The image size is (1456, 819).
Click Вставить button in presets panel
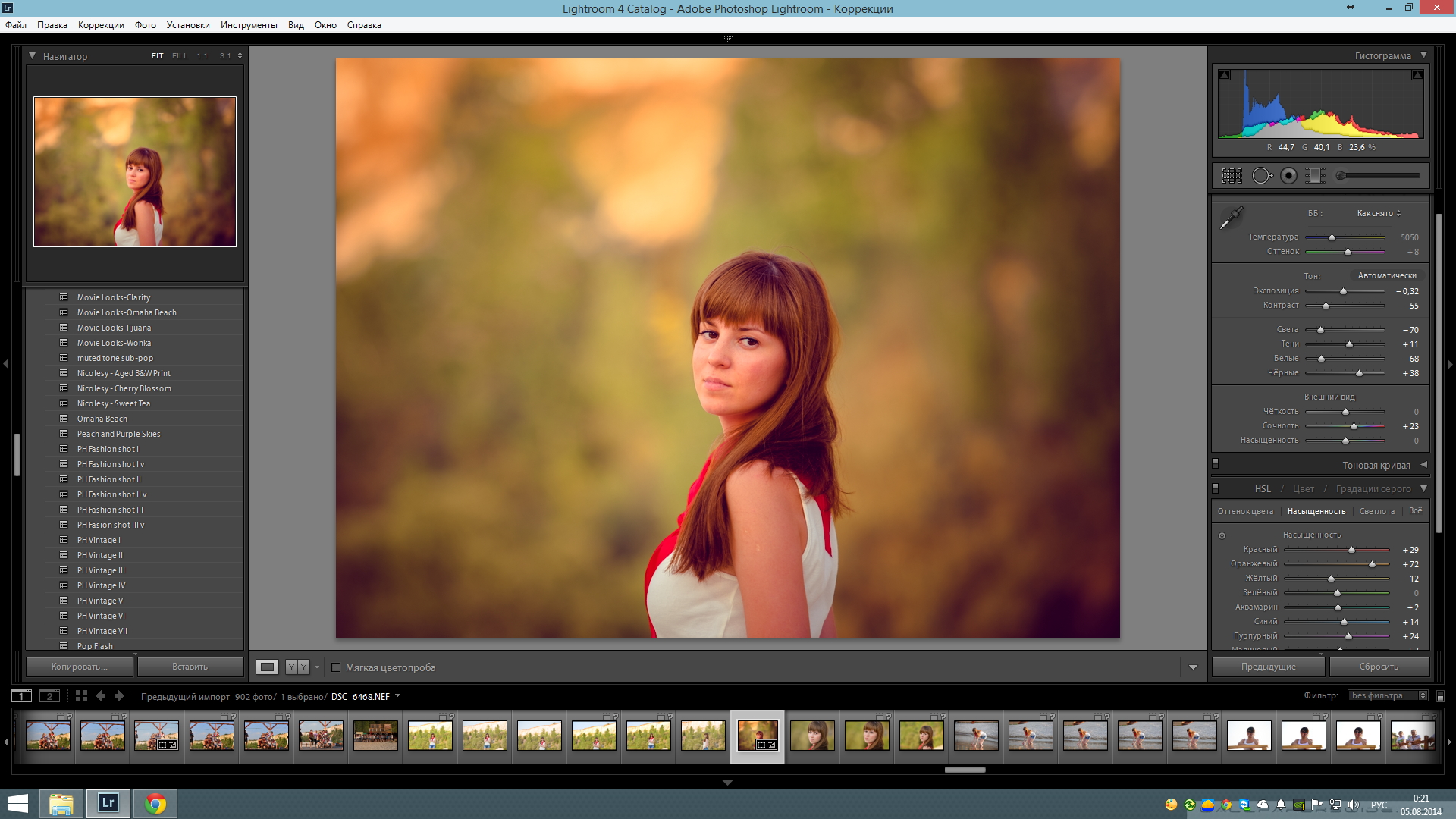tap(187, 666)
